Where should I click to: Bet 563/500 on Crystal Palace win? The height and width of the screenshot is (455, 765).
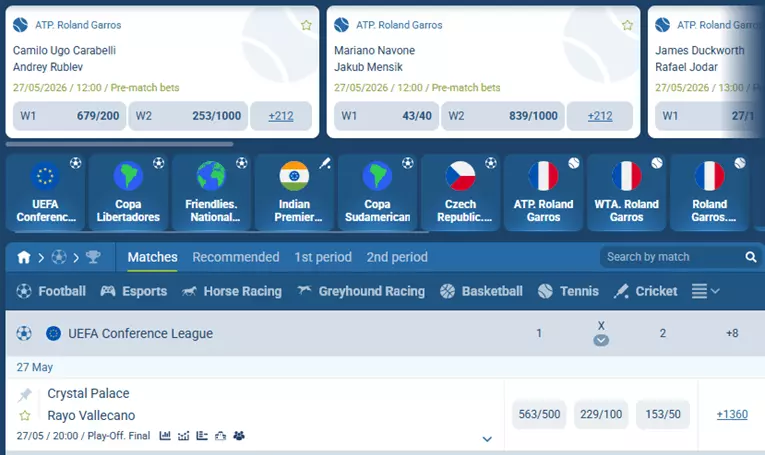point(539,415)
